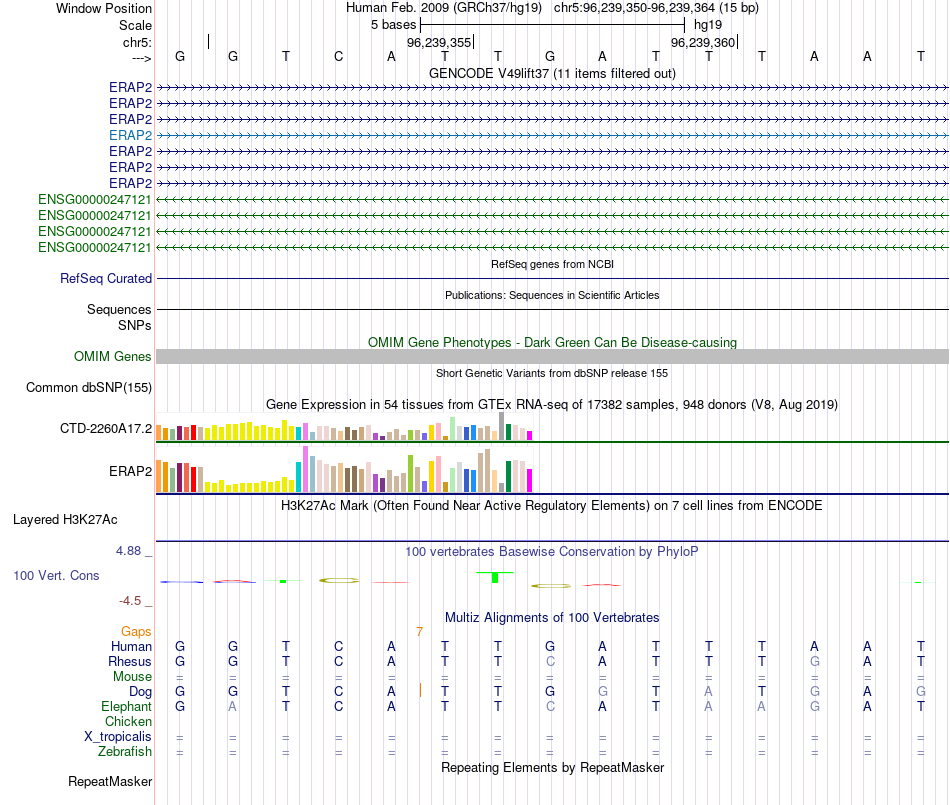
Task: Open 100 vertebrates Basewise Conservation by PhyloP title
Action: [552, 551]
